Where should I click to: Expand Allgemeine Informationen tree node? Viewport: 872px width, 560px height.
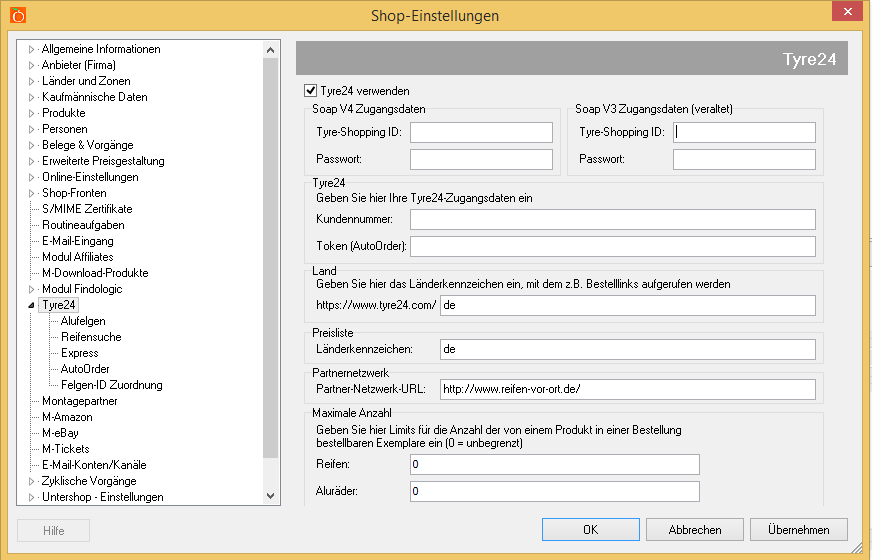(x=32, y=49)
